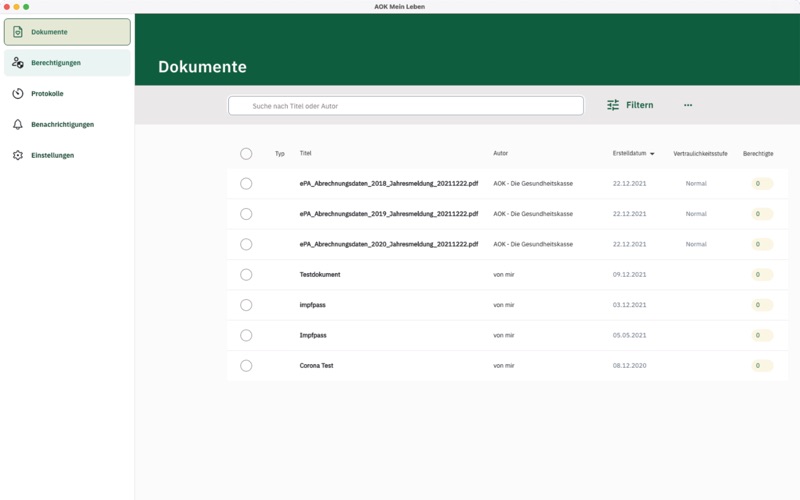Click date 09.12.2021 in Testdokument row

point(629,274)
